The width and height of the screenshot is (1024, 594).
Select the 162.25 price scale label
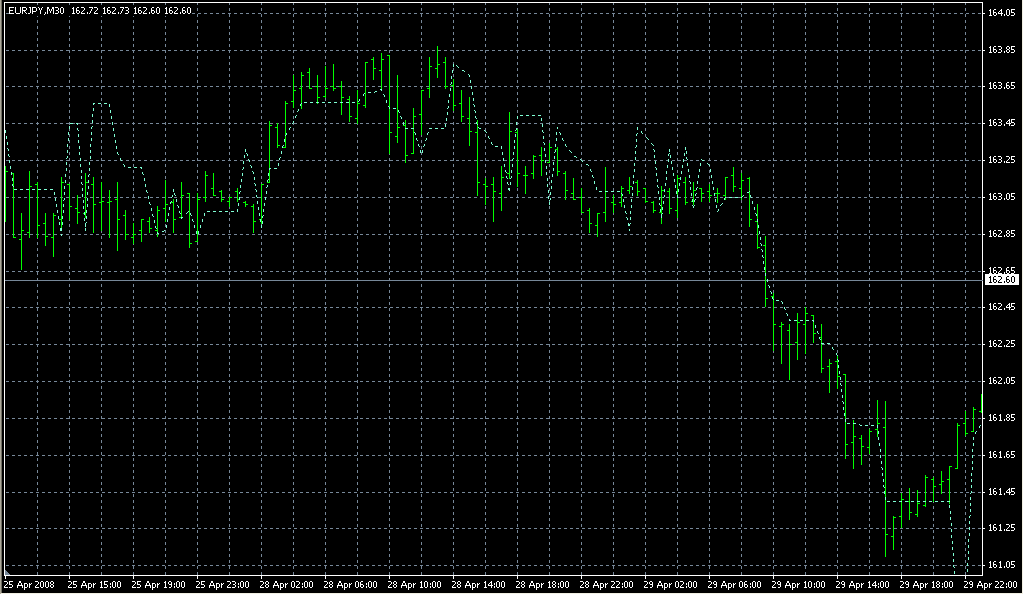point(1001,344)
